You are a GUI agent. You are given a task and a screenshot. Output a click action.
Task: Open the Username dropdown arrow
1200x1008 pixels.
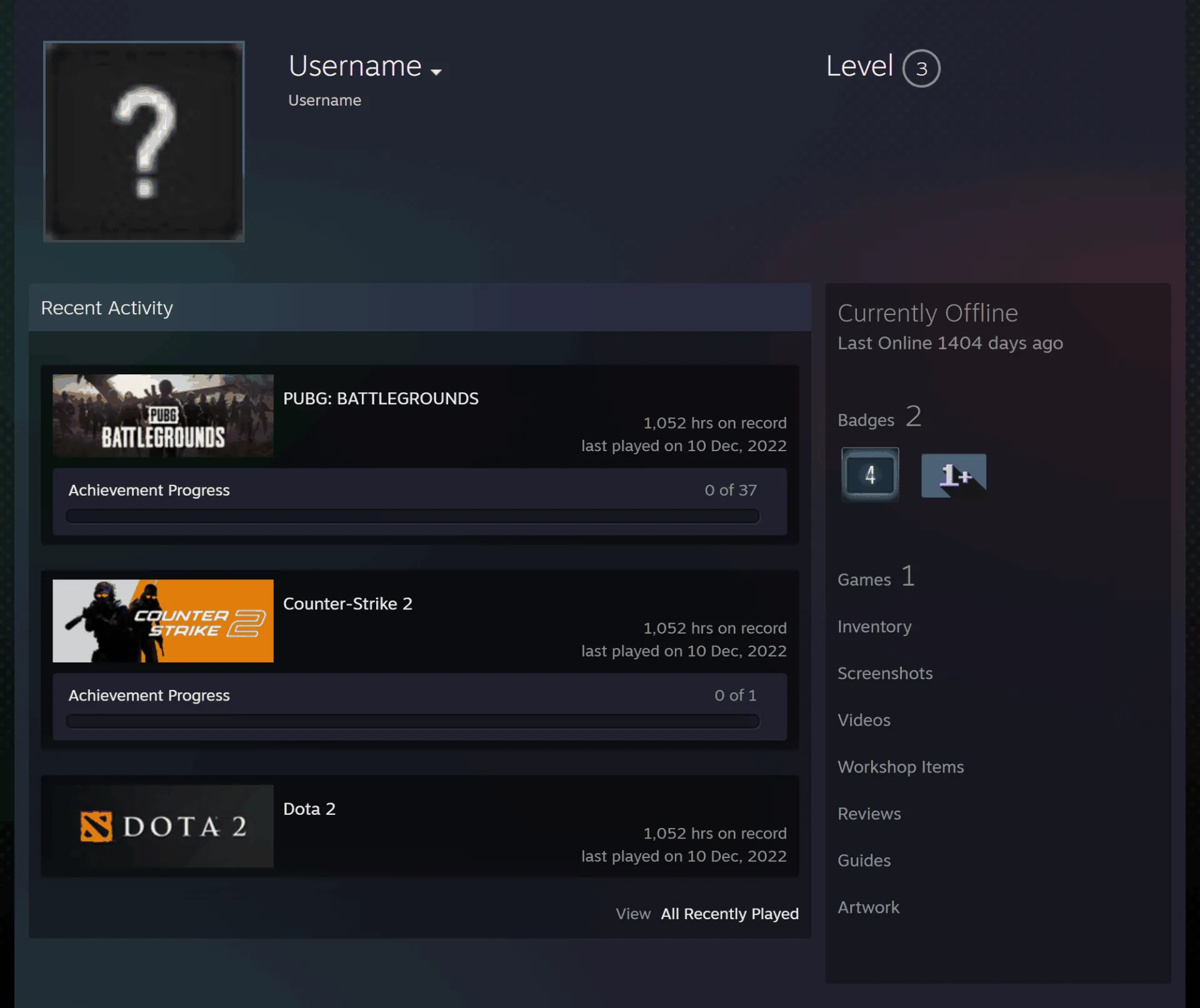(x=436, y=72)
